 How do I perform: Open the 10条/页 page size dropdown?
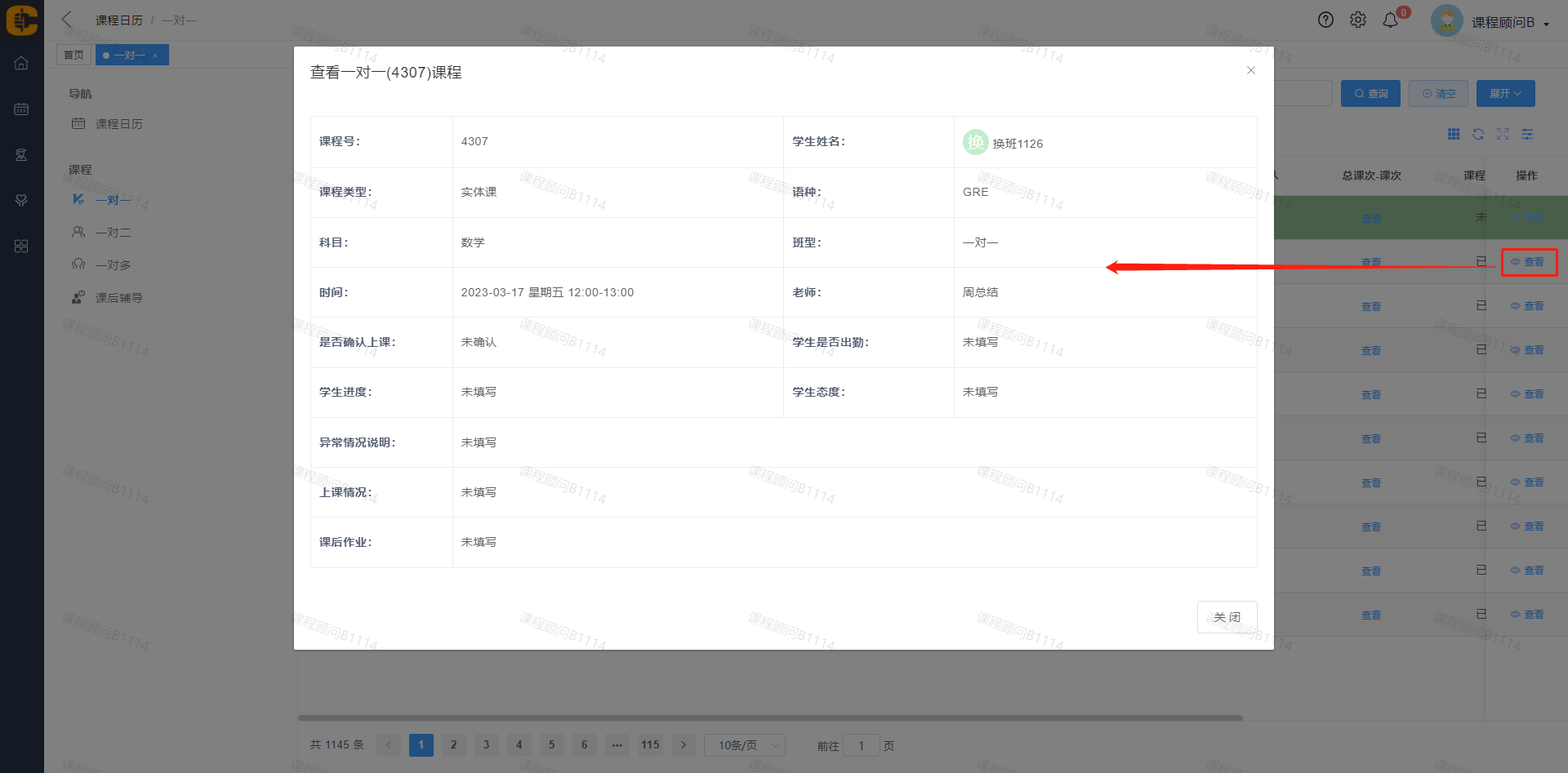[744, 745]
